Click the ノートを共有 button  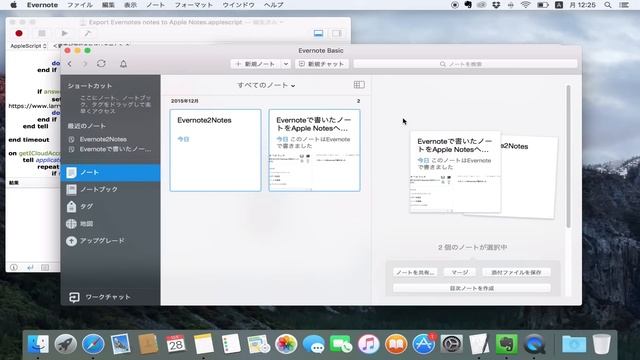[x=415, y=272]
